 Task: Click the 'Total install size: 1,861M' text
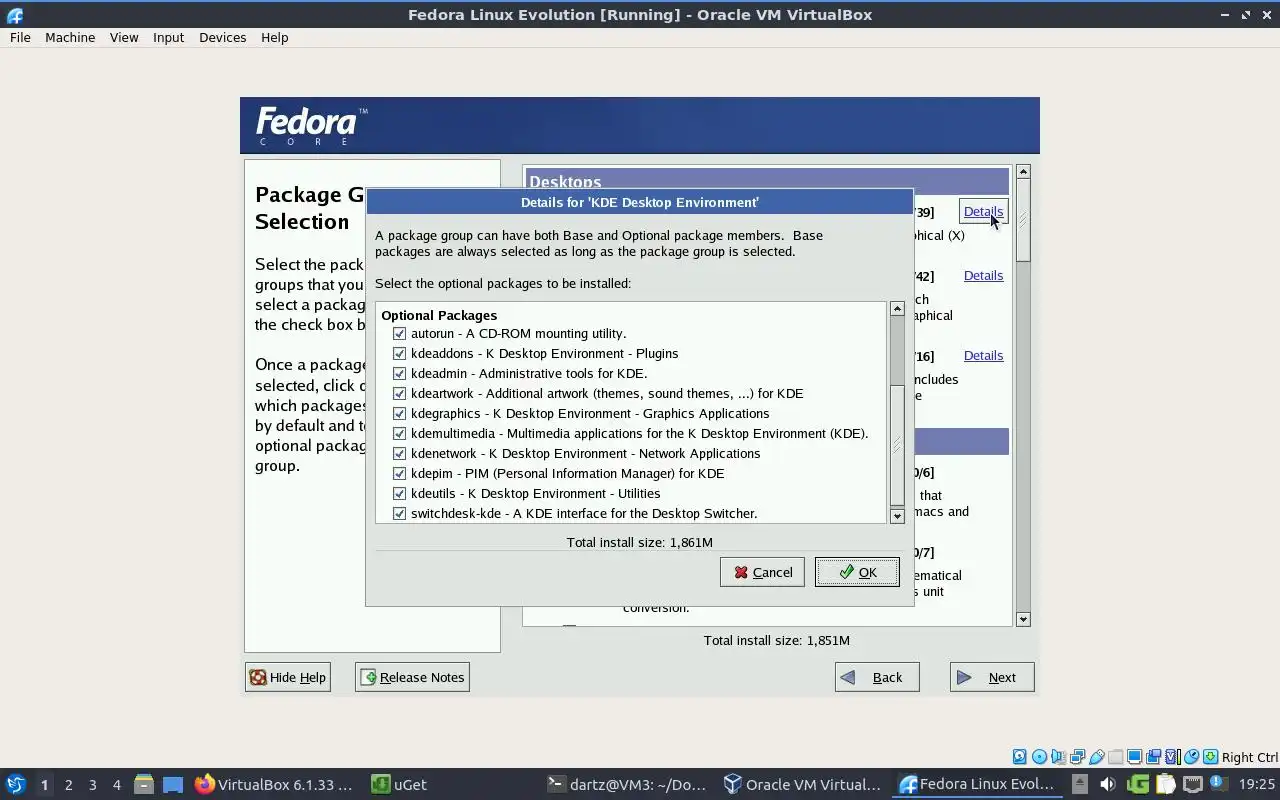click(640, 542)
